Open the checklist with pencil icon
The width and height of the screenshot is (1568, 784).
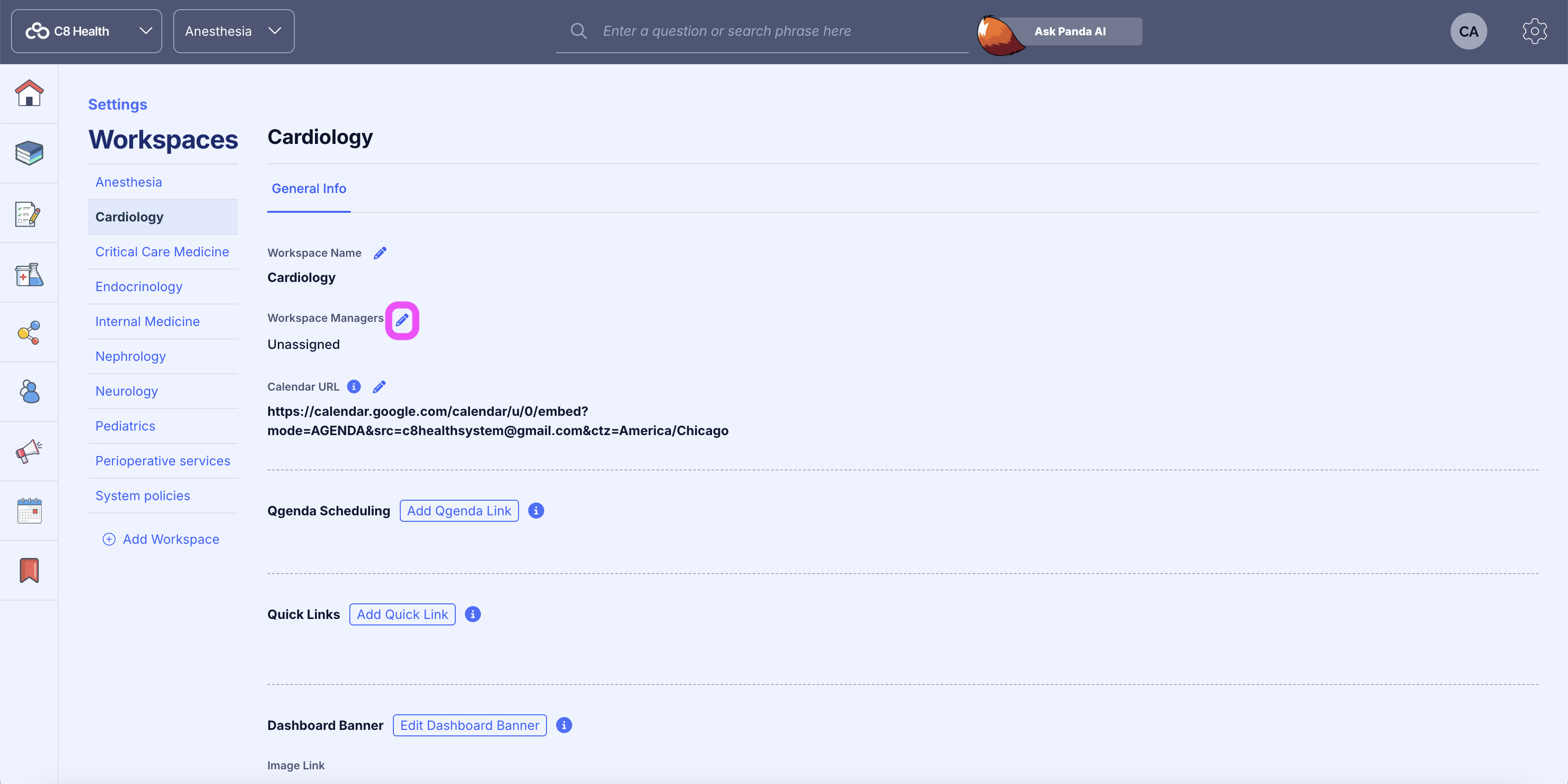coord(28,214)
